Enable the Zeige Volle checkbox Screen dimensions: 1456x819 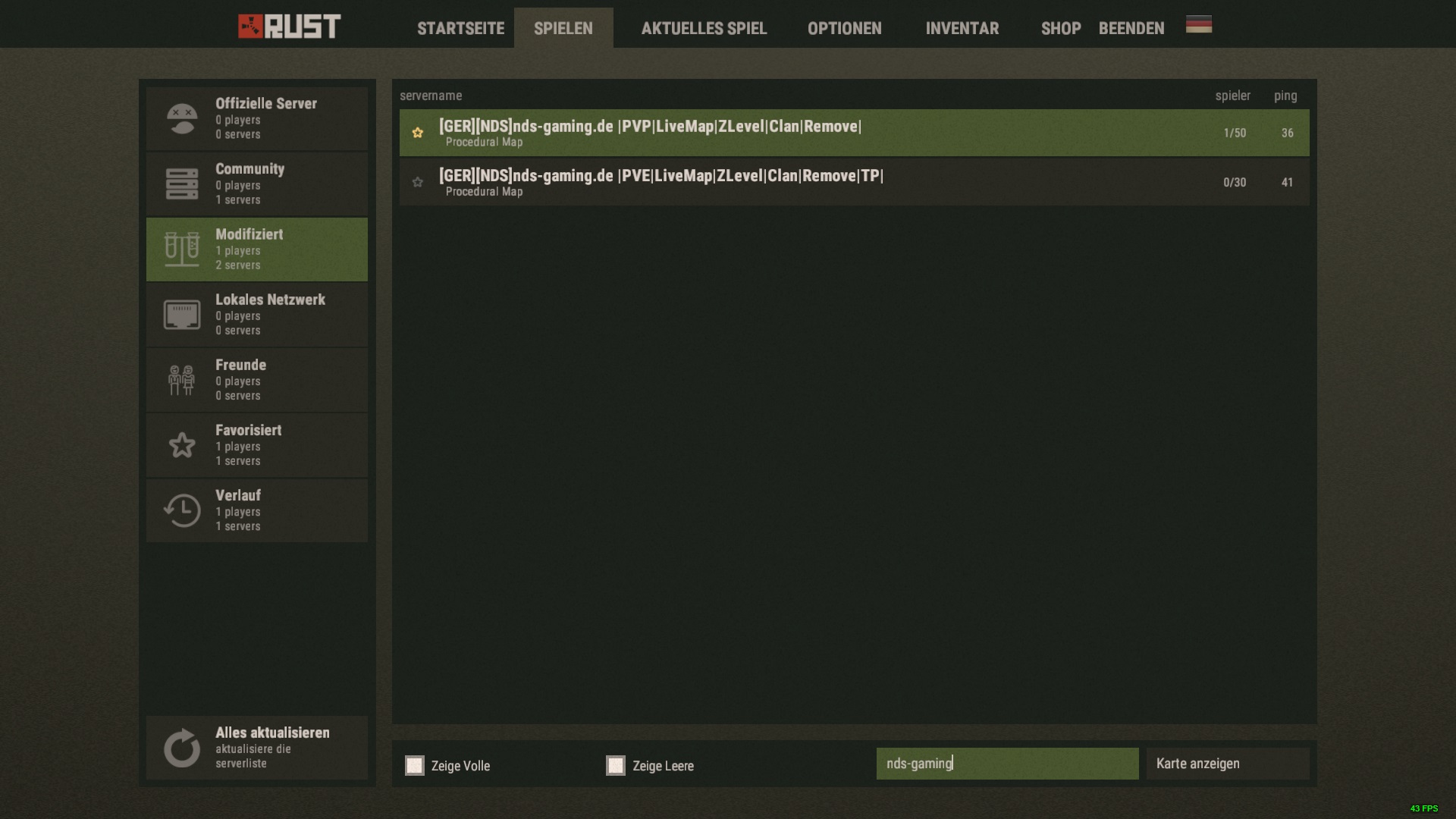[415, 765]
